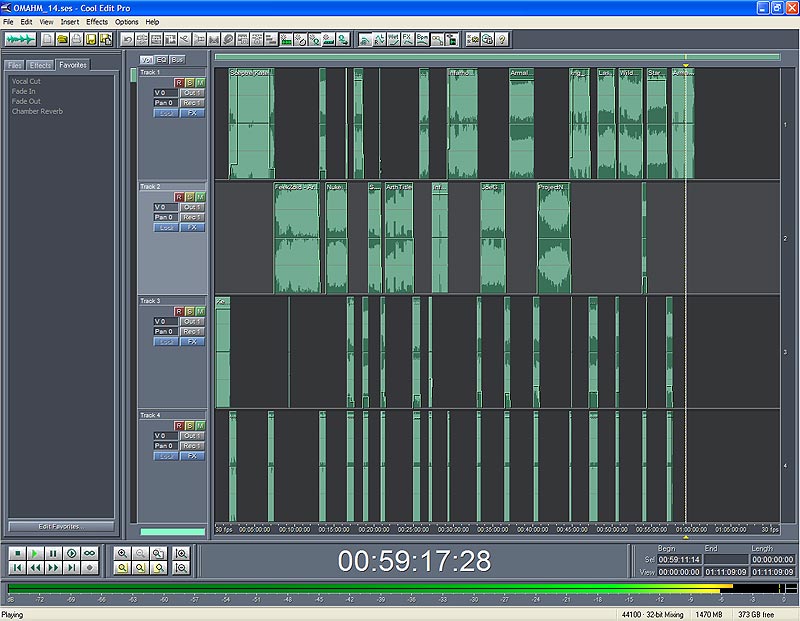Open the Rec 1 input selector on Track 1

point(192,103)
